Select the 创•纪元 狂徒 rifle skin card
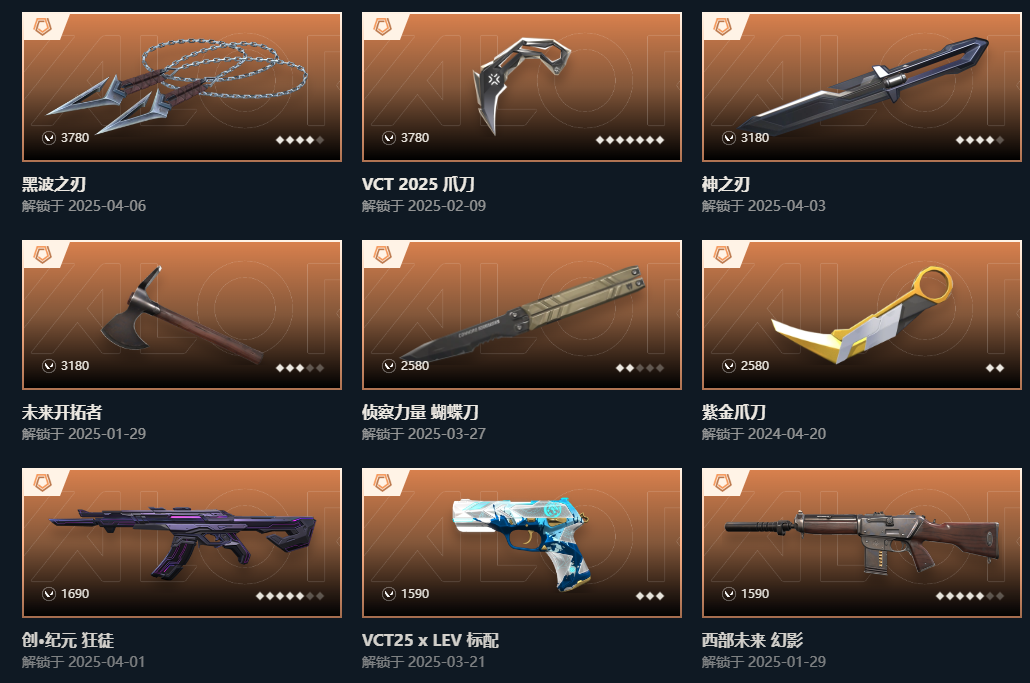The image size is (1030, 683). click(x=182, y=542)
